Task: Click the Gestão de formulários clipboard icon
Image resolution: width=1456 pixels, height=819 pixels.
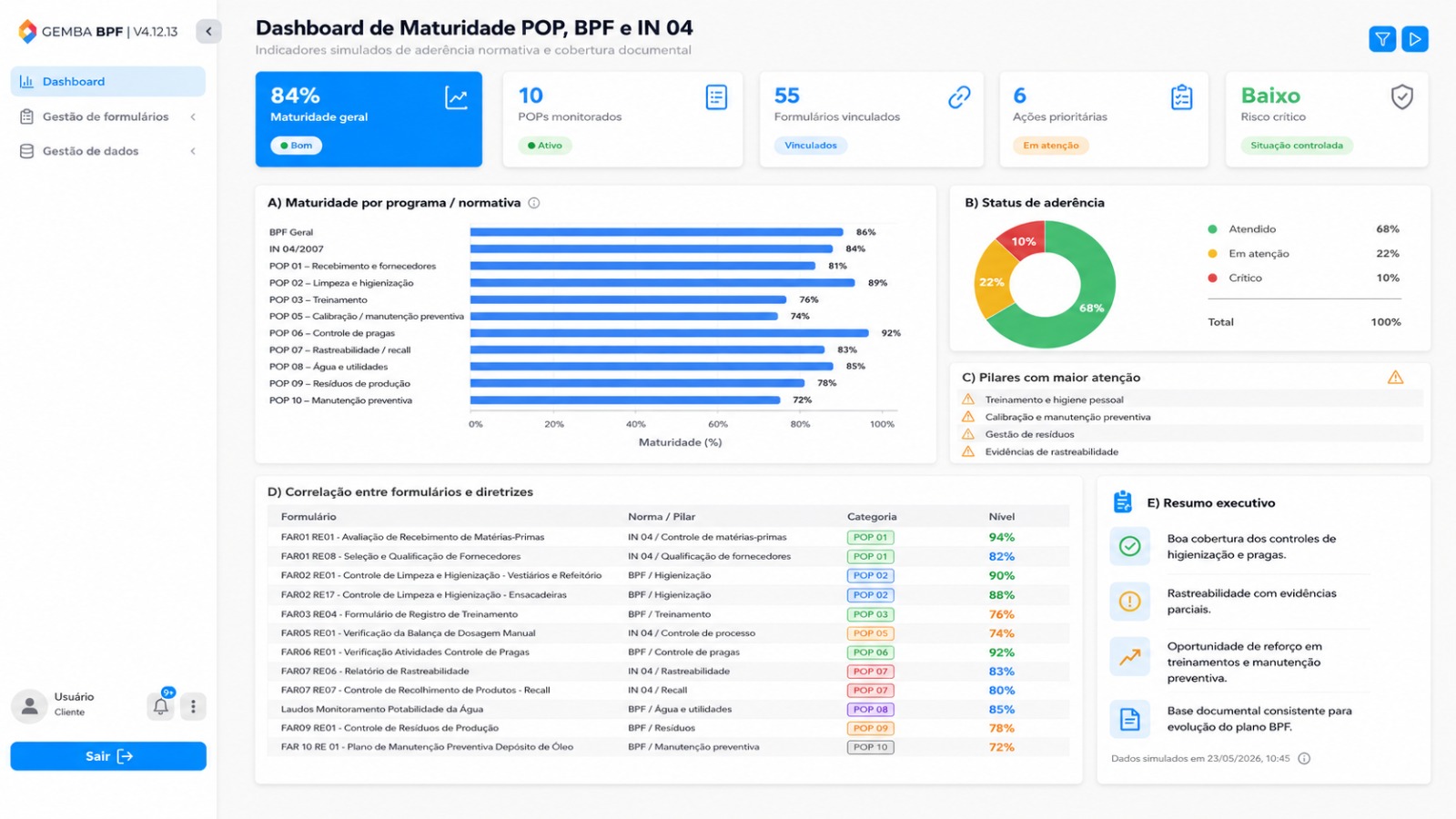Action: tap(26, 116)
